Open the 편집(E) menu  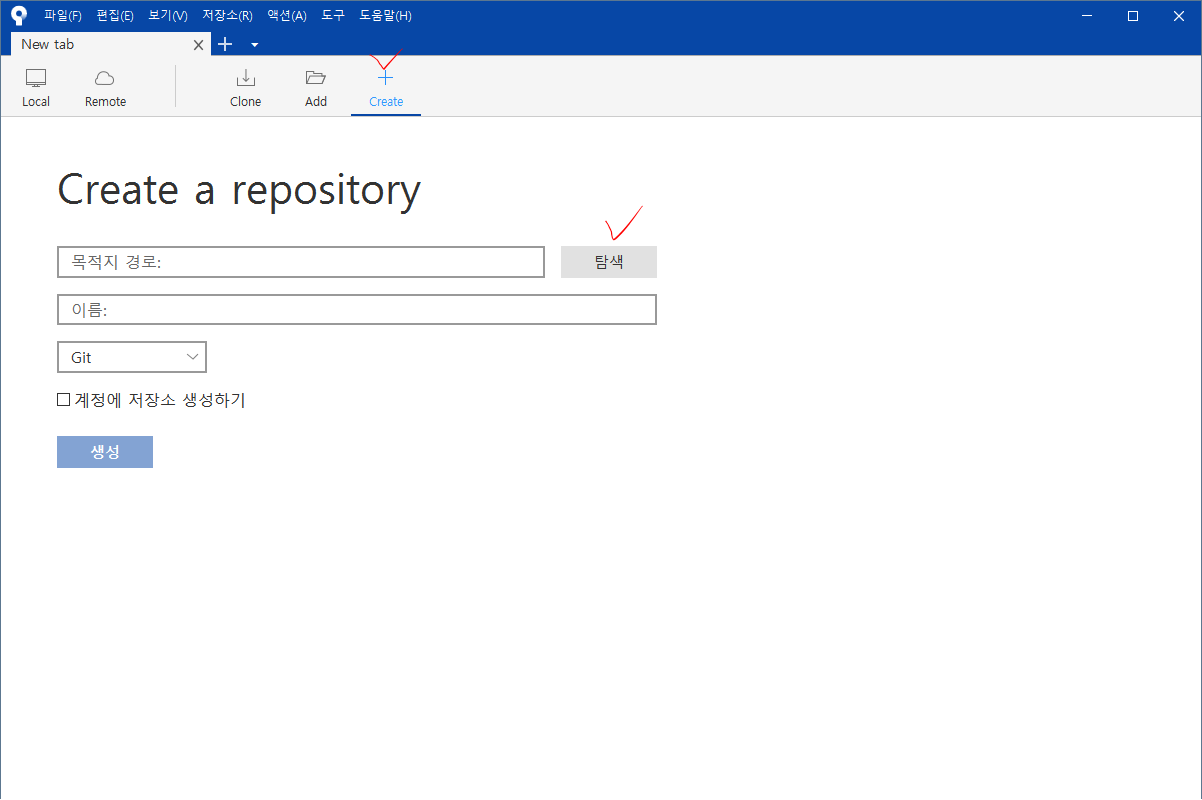[x=115, y=15]
